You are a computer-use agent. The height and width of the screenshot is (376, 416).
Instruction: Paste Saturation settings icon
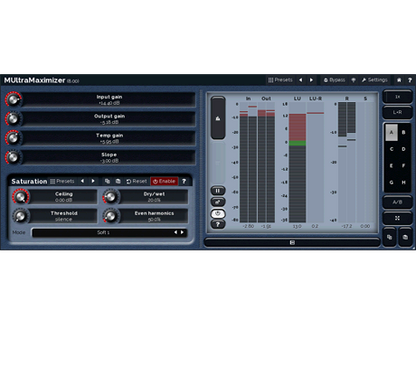pyautogui.click(x=118, y=181)
